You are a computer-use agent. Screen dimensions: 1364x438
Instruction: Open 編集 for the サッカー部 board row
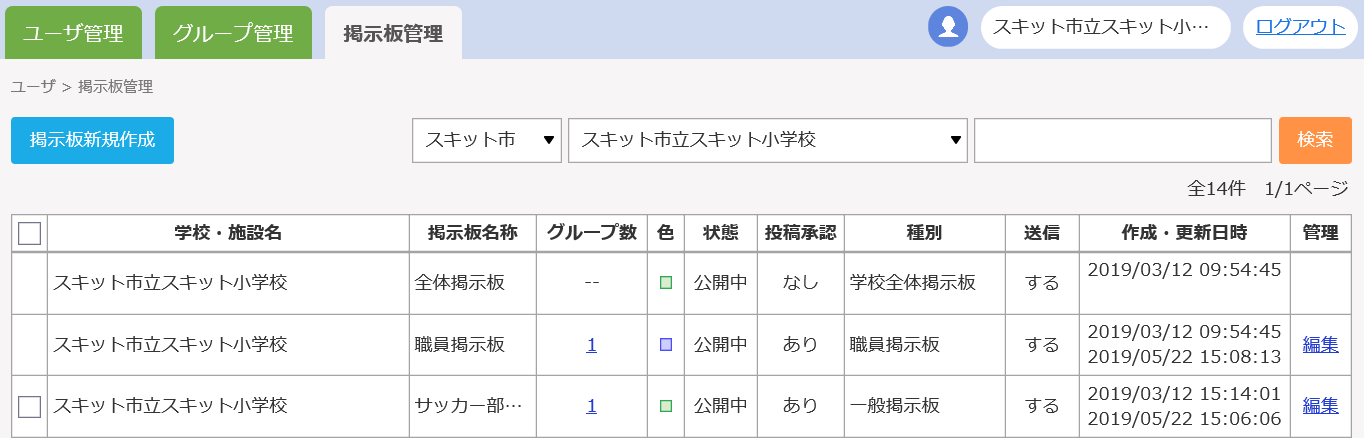pos(1320,406)
